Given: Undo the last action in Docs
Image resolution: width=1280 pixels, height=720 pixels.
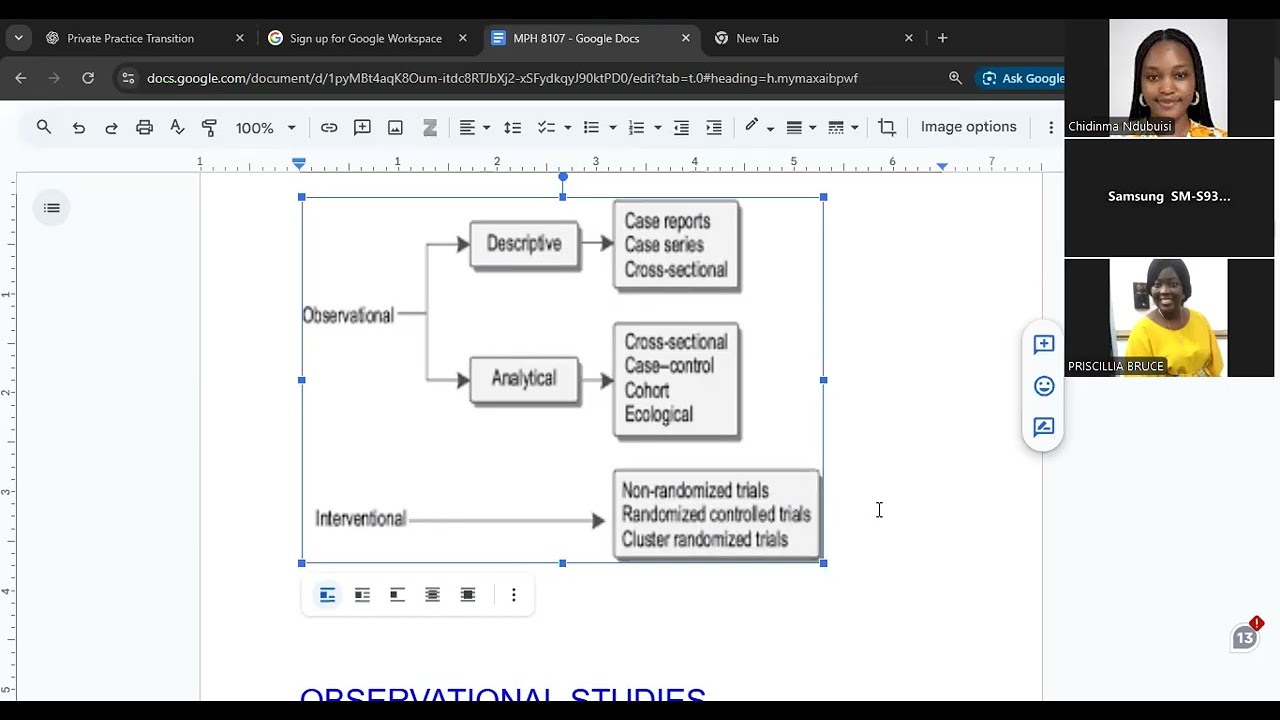Looking at the screenshot, I should click(79, 127).
